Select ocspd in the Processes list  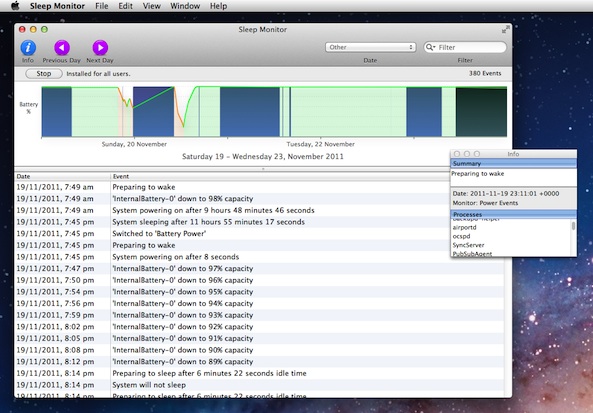click(461, 236)
